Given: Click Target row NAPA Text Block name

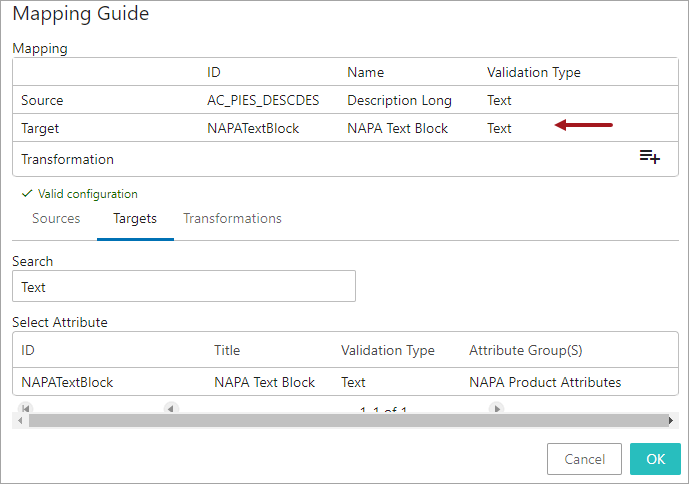Looking at the screenshot, I should point(397,128).
